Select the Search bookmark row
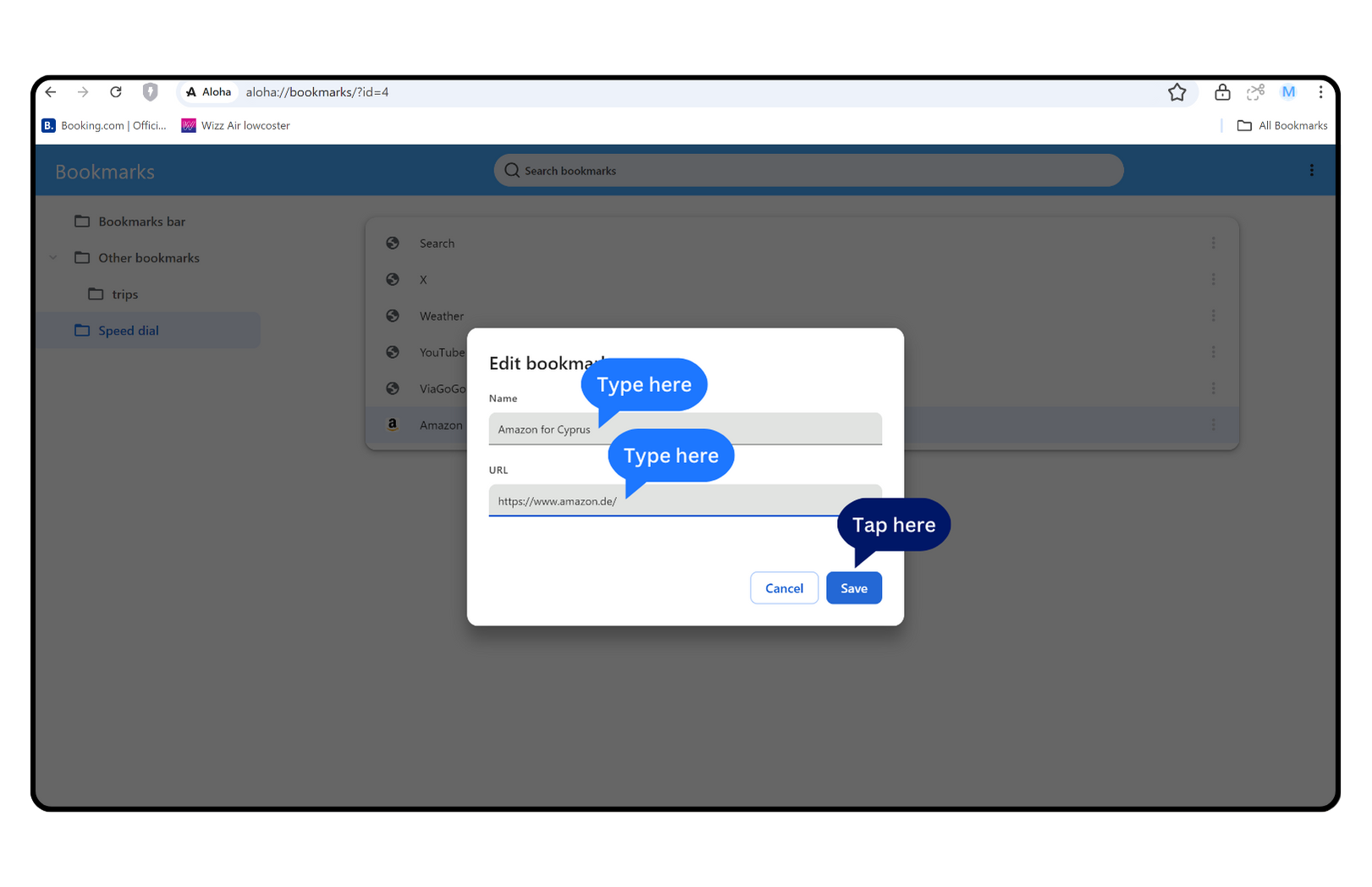Screen dimensions: 1372x887 click(x=802, y=244)
